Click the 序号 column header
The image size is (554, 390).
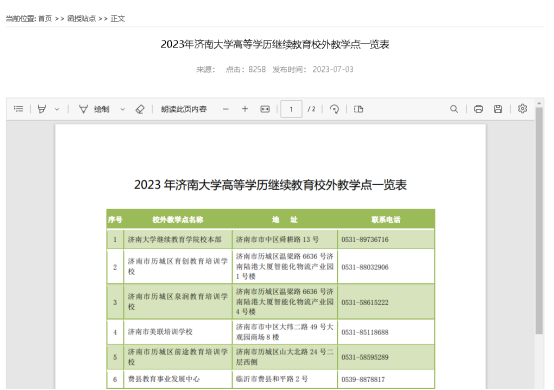[x=115, y=220]
